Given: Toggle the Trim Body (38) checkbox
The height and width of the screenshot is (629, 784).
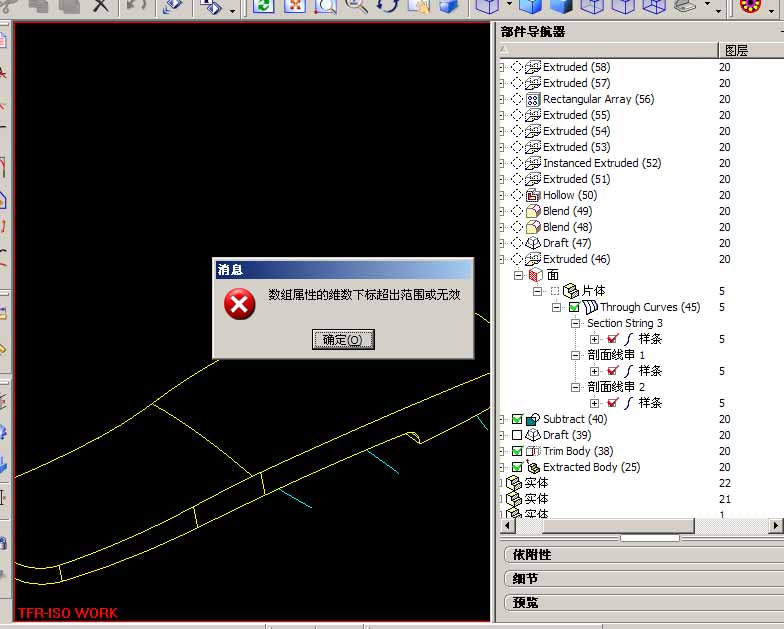Looking at the screenshot, I should [x=517, y=451].
